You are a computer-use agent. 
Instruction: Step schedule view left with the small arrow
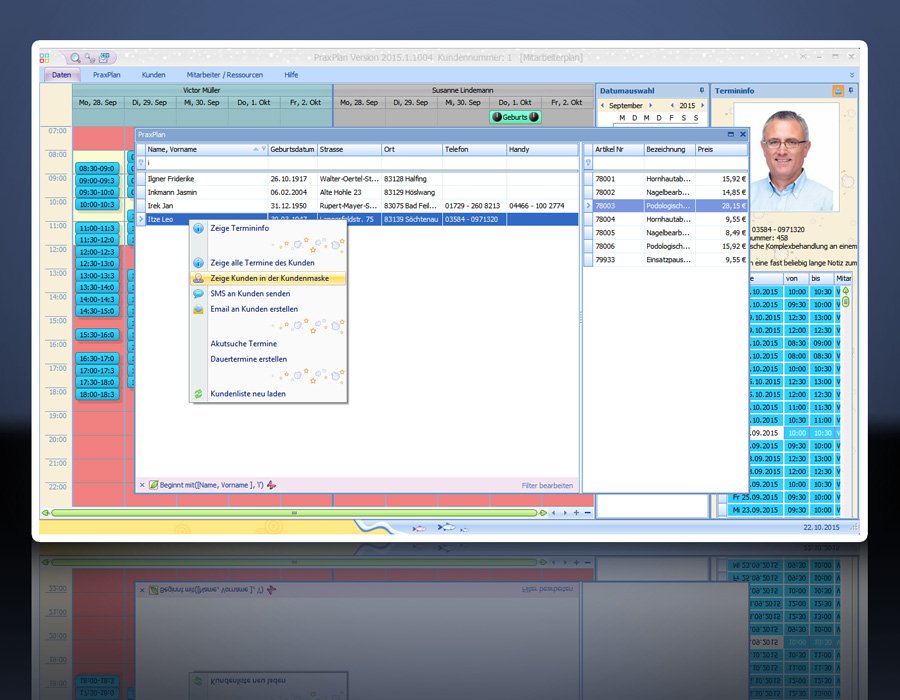click(x=554, y=512)
